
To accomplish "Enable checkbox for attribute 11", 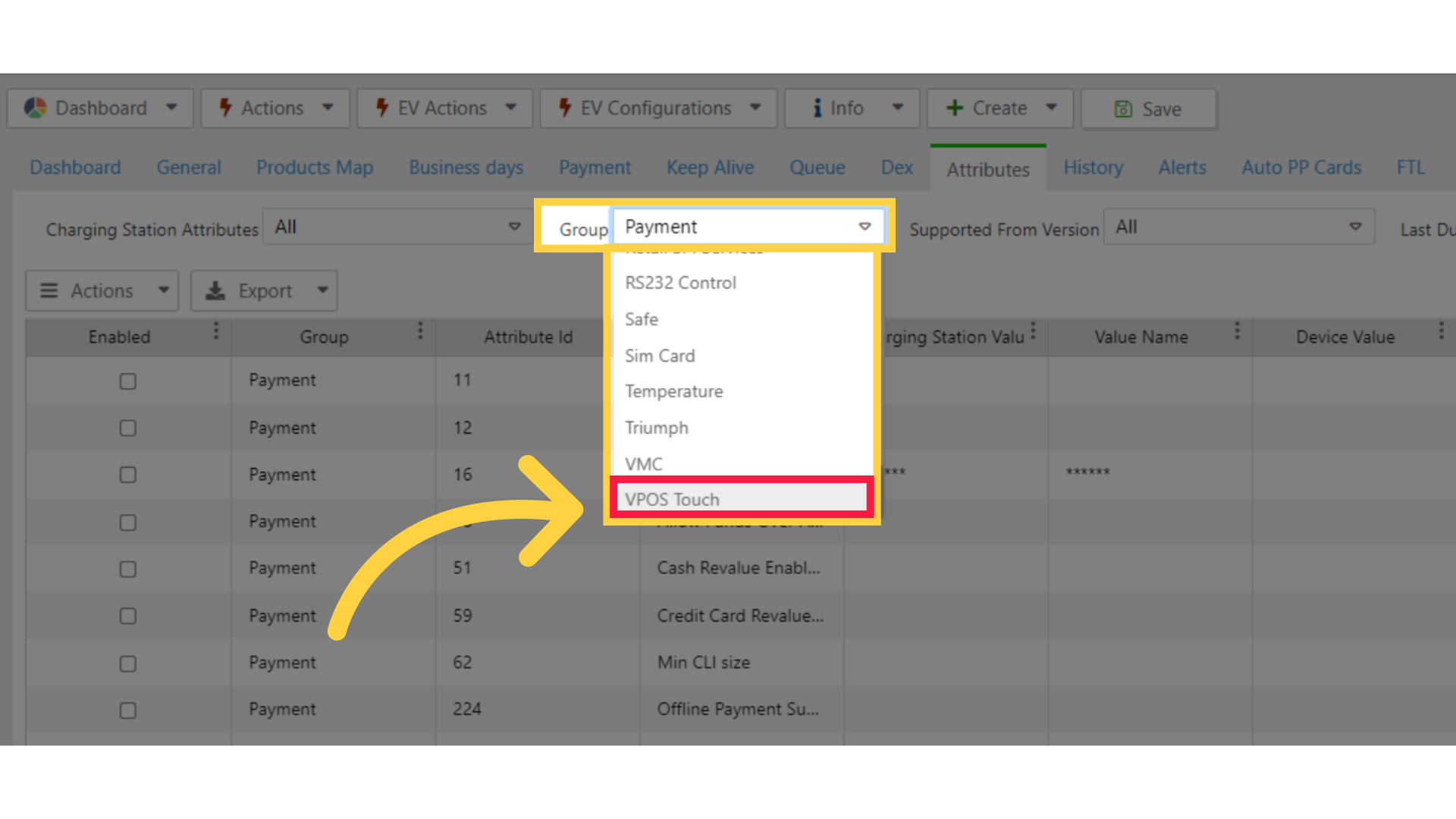I will click(128, 381).
